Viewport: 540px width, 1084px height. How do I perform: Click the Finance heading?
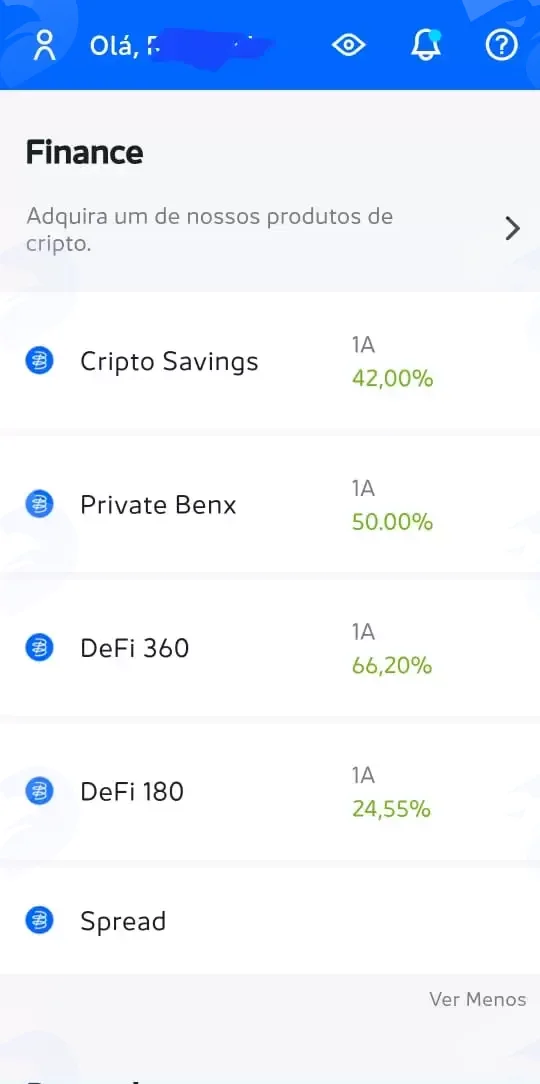tap(84, 152)
